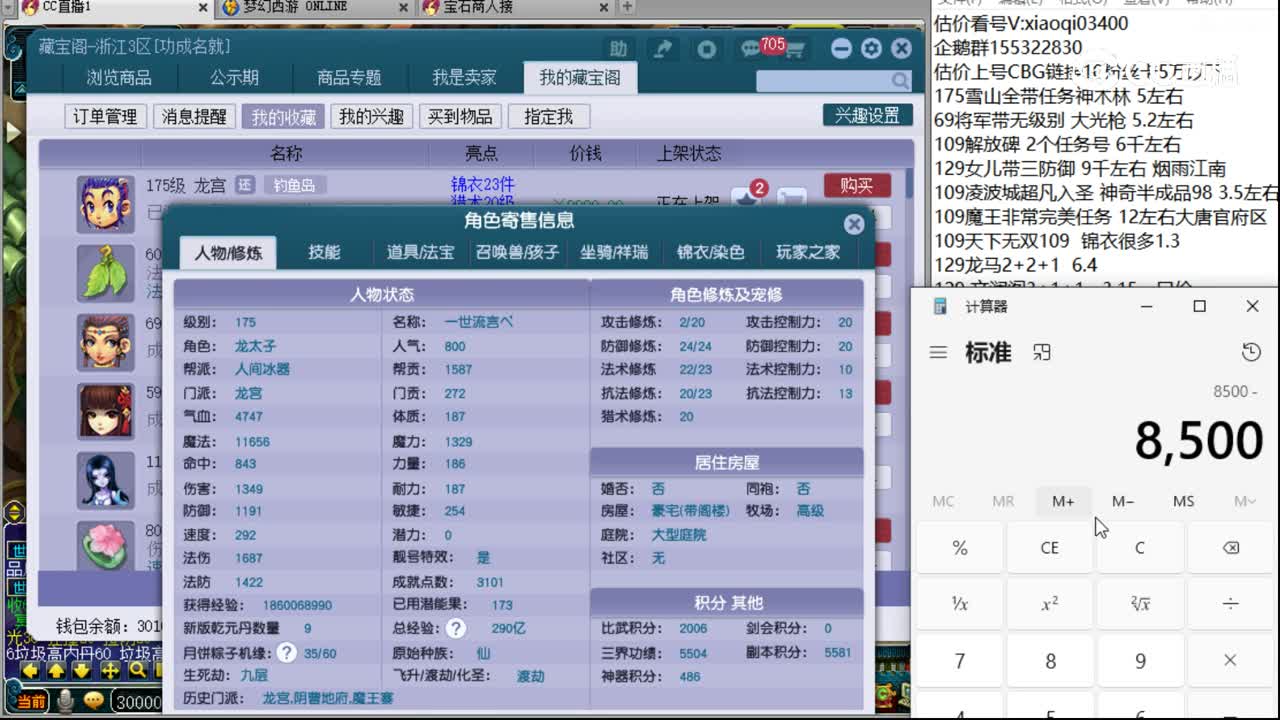Click the 藏宝阁 search input field
Viewport: 1280px width, 720px height.
click(x=823, y=81)
